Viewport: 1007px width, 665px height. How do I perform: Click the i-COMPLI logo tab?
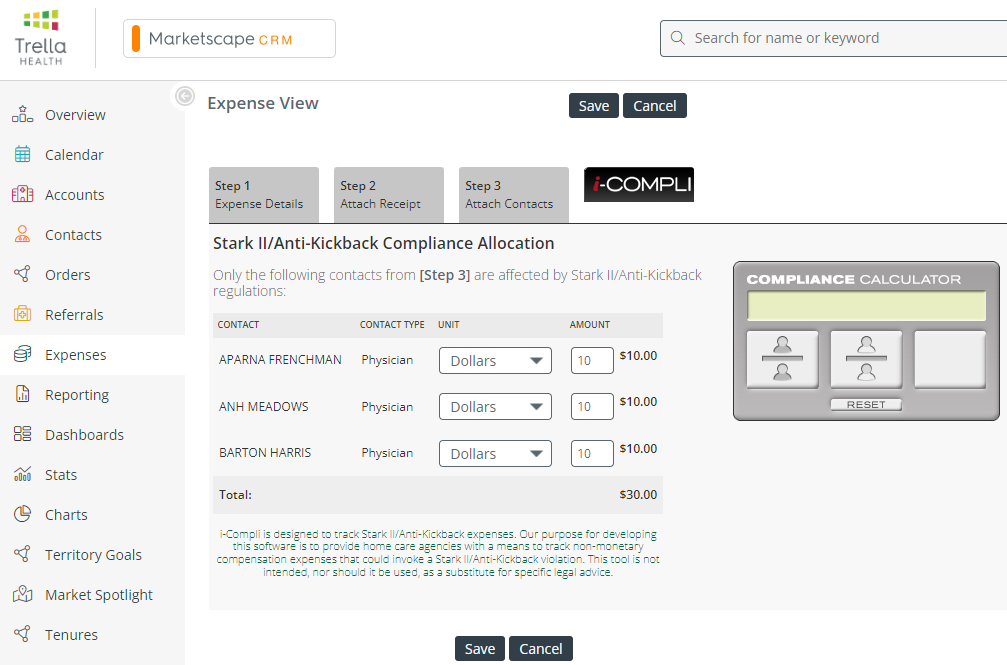point(639,184)
